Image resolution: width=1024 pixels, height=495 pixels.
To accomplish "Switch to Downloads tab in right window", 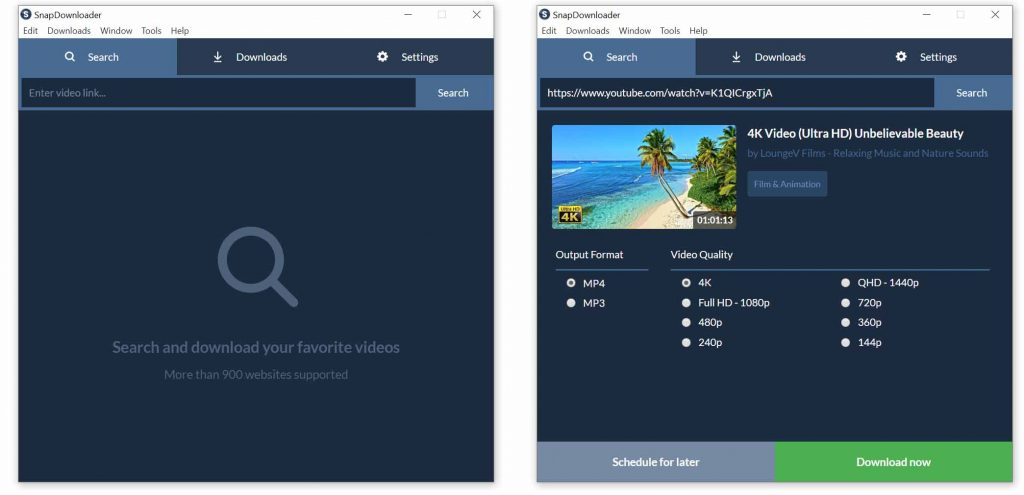I will pos(775,57).
